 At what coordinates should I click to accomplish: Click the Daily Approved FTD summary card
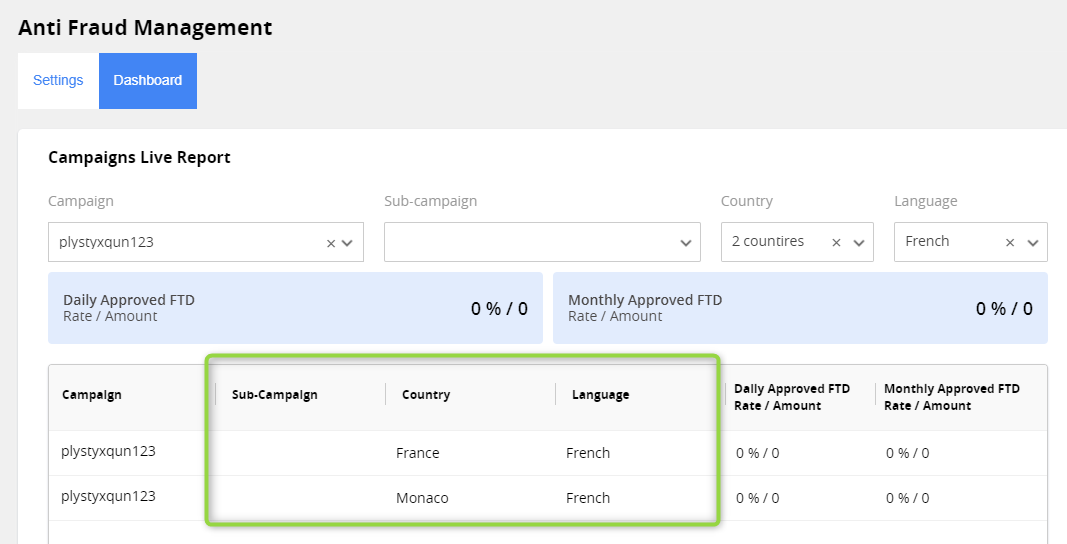coord(295,308)
